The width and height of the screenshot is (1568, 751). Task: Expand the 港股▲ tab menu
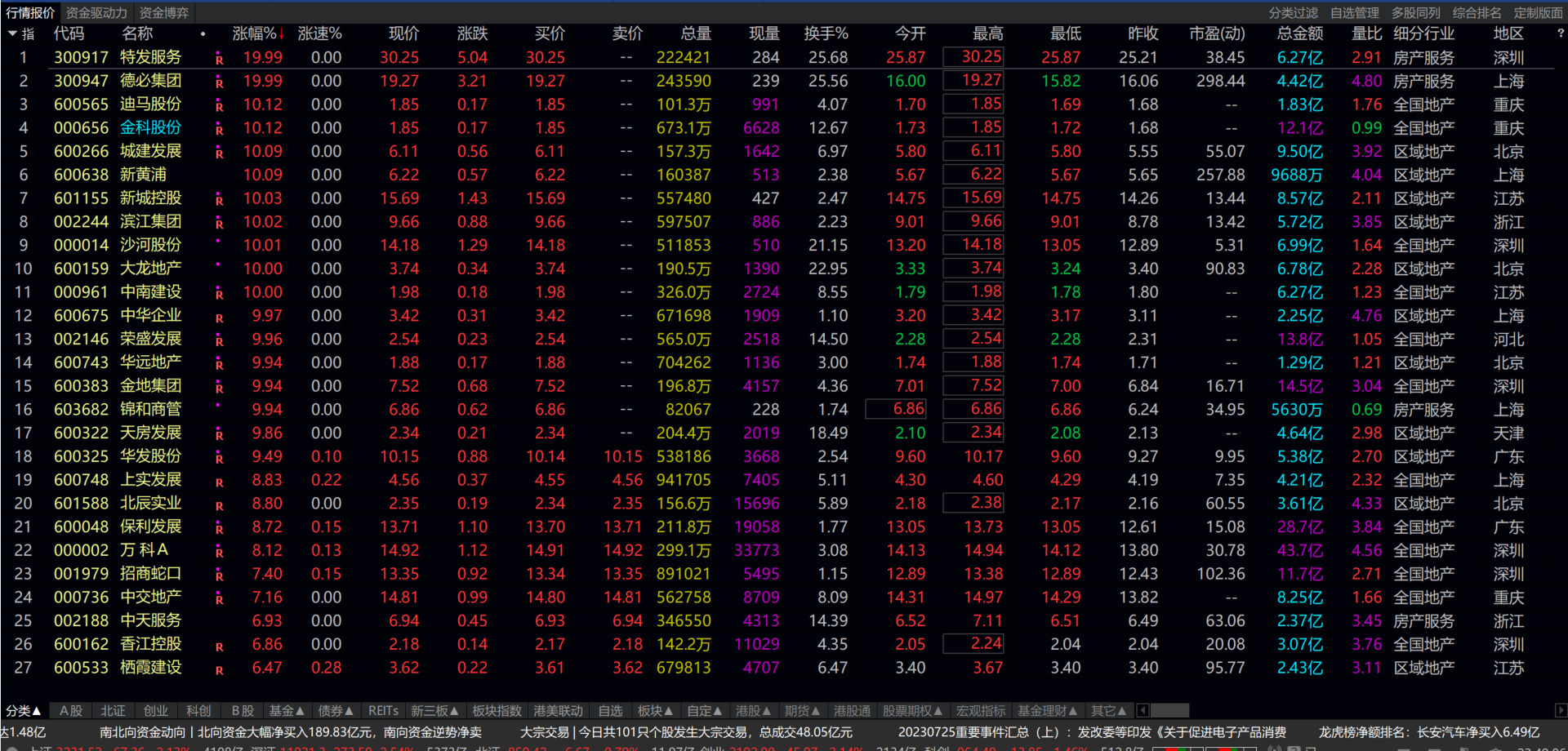754,711
